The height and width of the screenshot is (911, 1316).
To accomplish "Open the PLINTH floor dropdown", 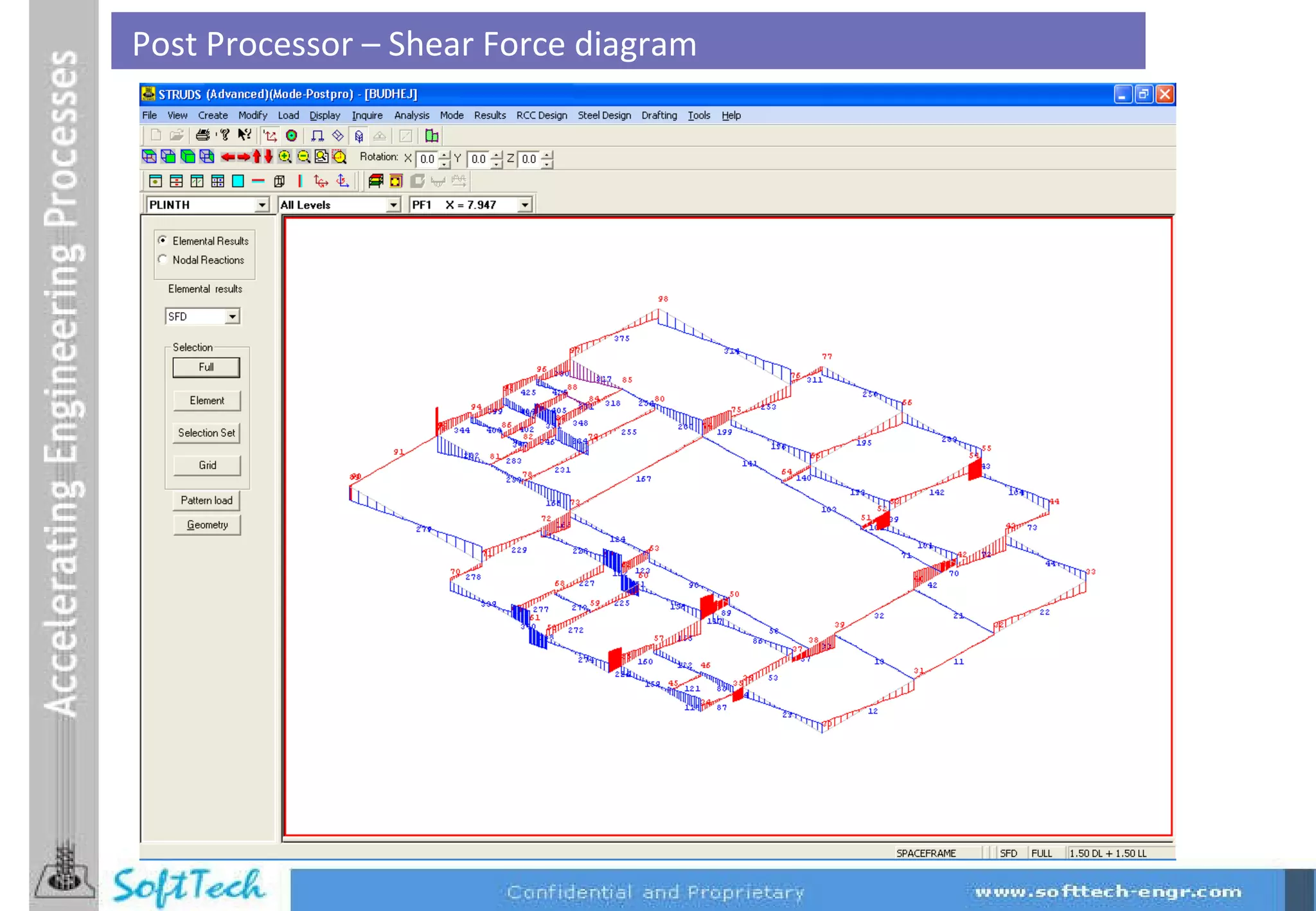I will click(262, 205).
